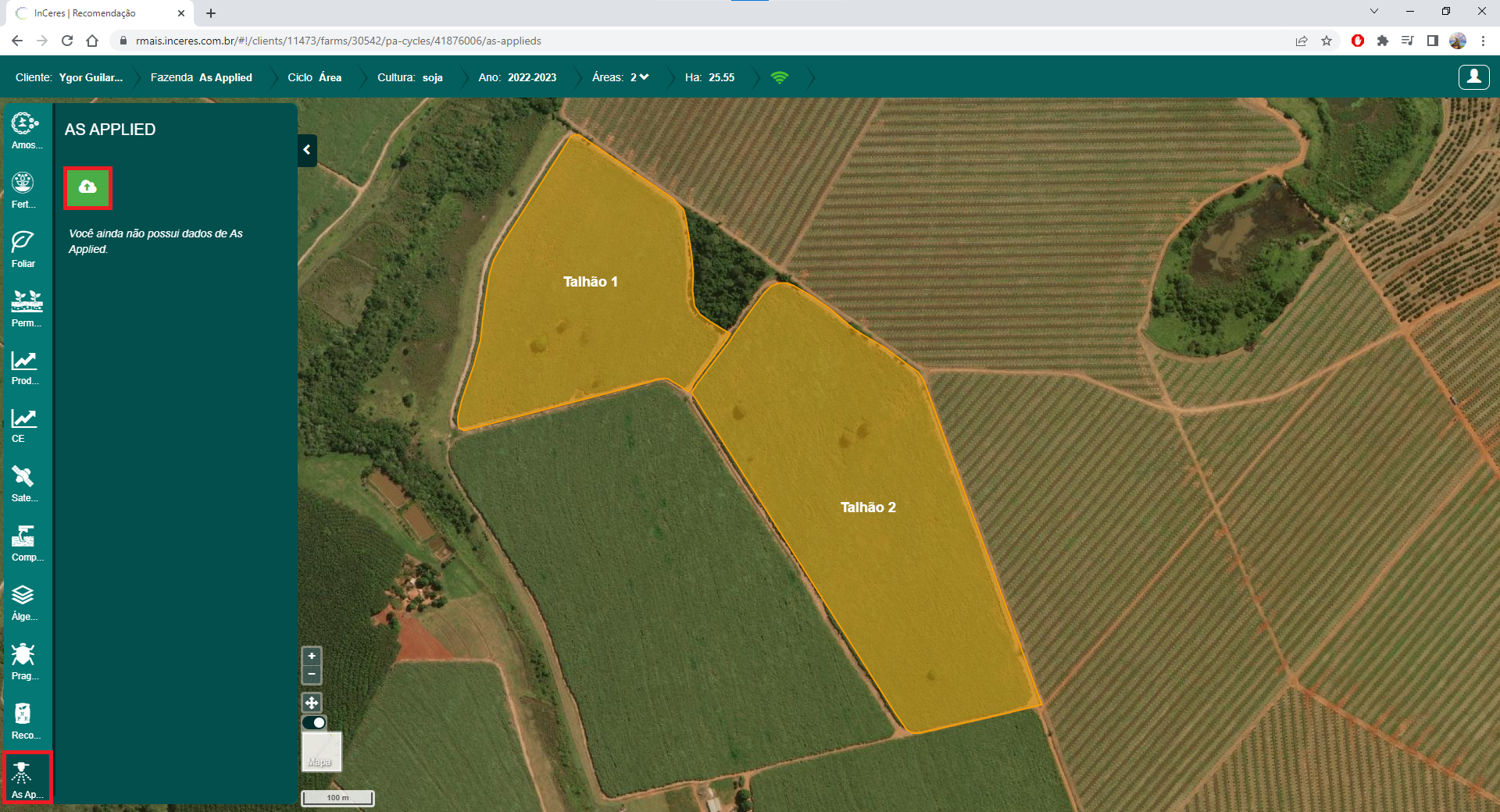
Task: Open the Chrome profile avatar
Action: [1458, 41]
